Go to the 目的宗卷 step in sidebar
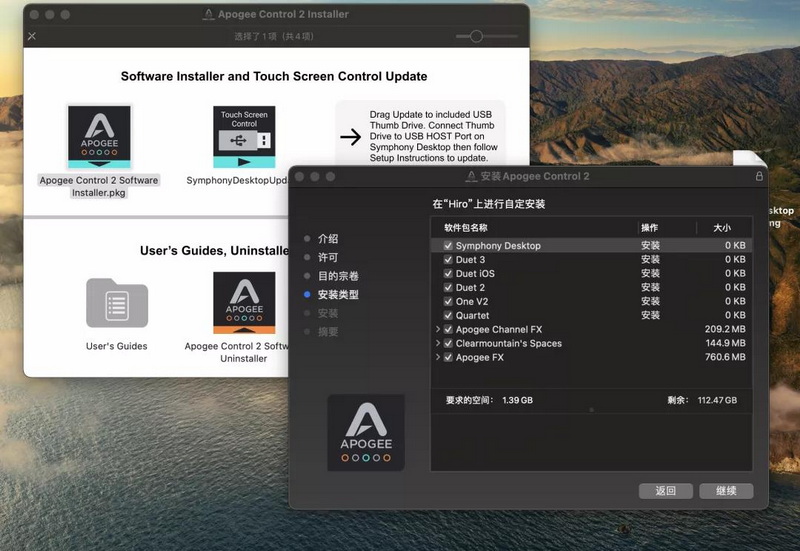Image resolution: width=800 pixels, height=551 pixels. [x=338, y=276]
